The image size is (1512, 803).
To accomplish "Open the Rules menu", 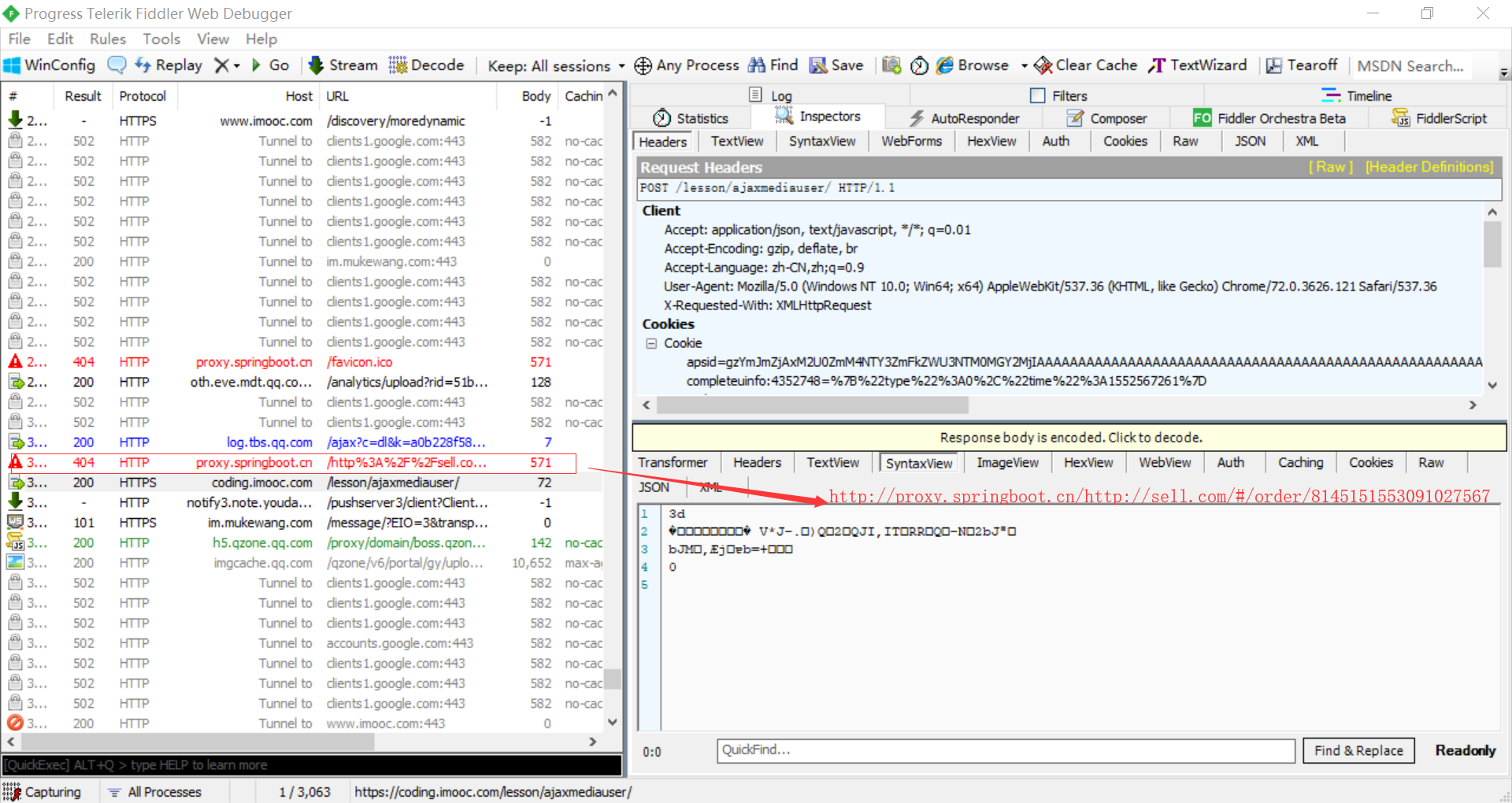I will coord(108,39).
